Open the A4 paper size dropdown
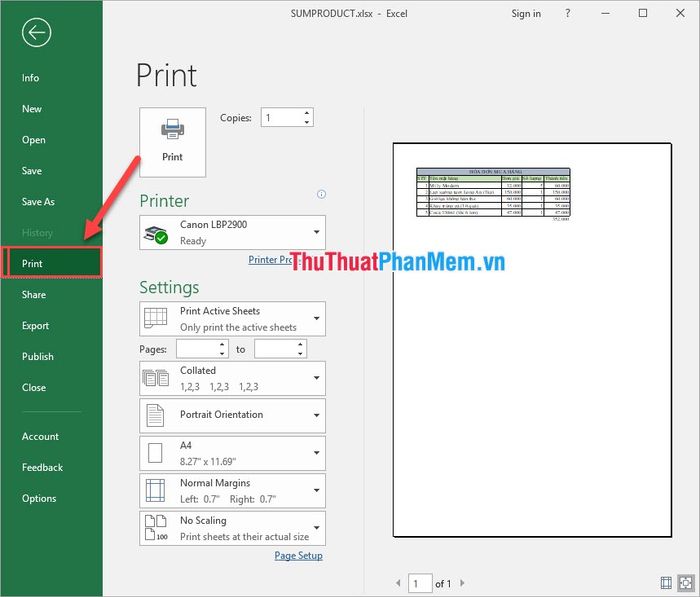700x597 pixels. (232, 452)
